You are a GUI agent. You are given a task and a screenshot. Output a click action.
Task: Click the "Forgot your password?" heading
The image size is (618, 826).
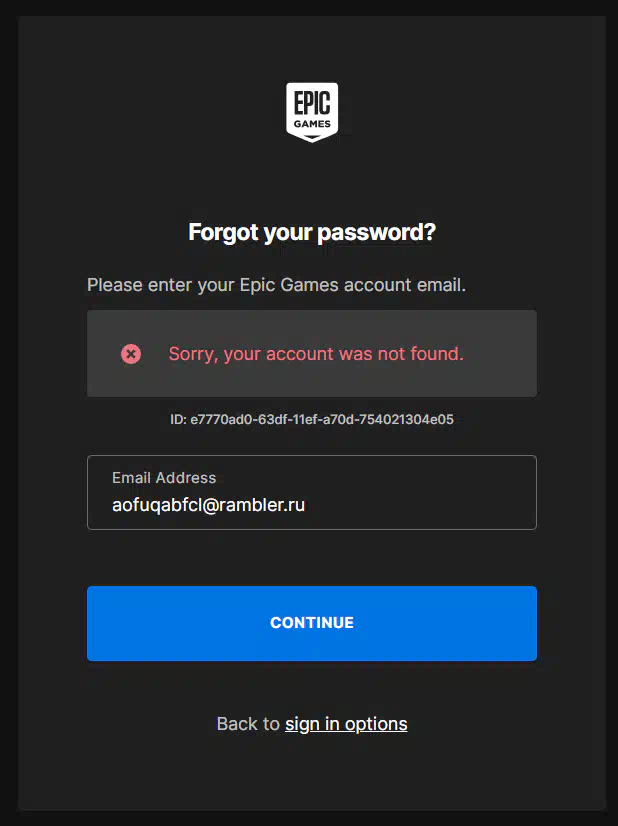pos(312,233)
